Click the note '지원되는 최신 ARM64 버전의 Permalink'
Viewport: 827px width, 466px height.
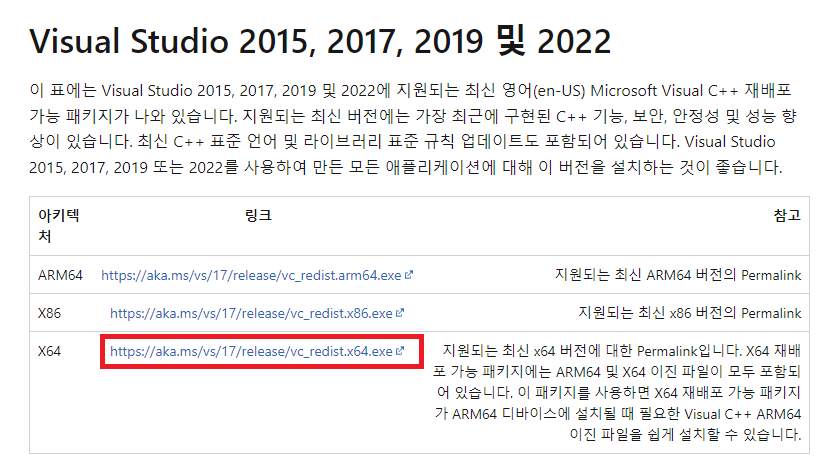(x=678, y=275)
